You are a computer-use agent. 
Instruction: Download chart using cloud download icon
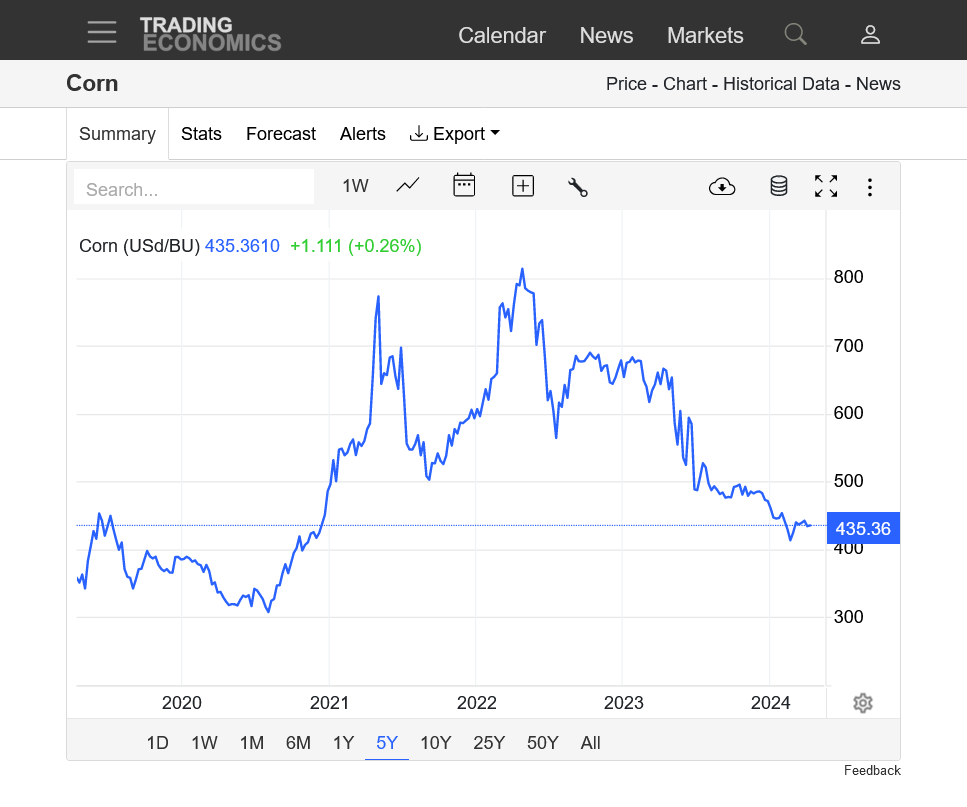click(x=721, y=186)
